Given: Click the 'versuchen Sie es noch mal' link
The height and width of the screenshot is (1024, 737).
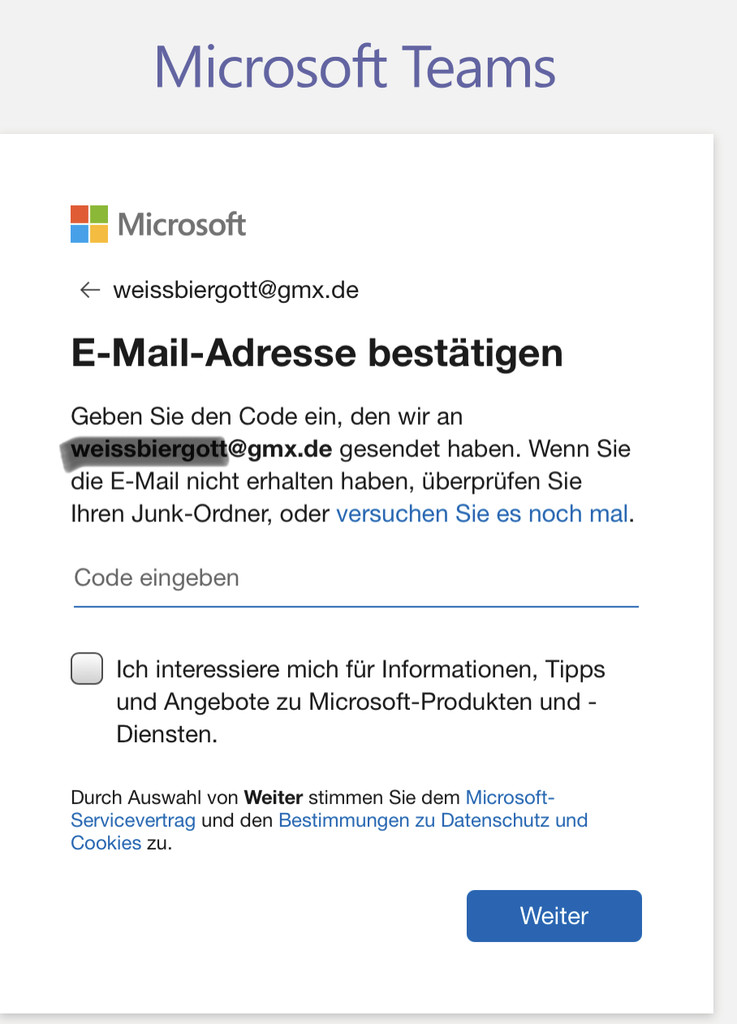Looking at the screenshot, I should coord(482,514).
